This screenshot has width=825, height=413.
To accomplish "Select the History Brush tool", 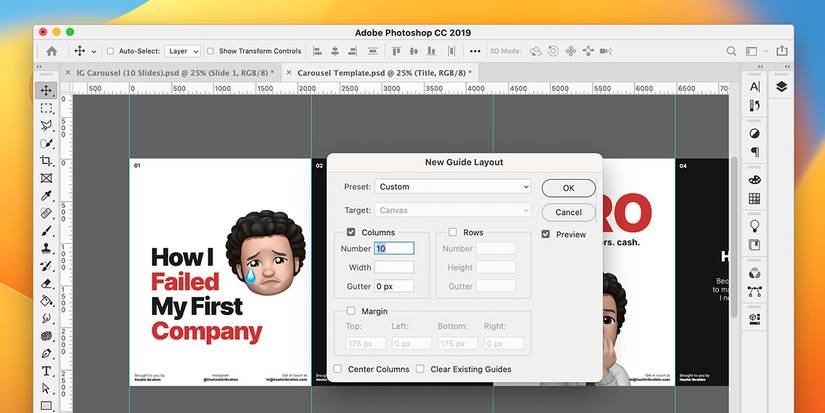I will coord(46,266).
